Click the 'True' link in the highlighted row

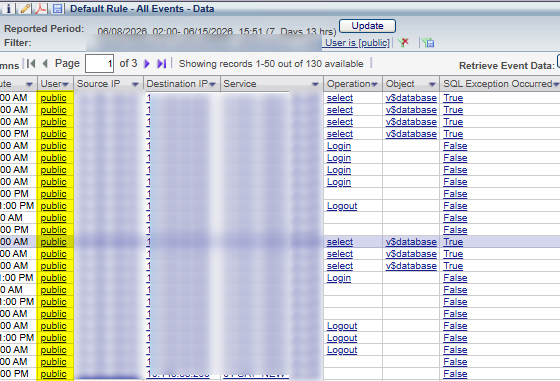pyautogui.click(x=453, y=242)
